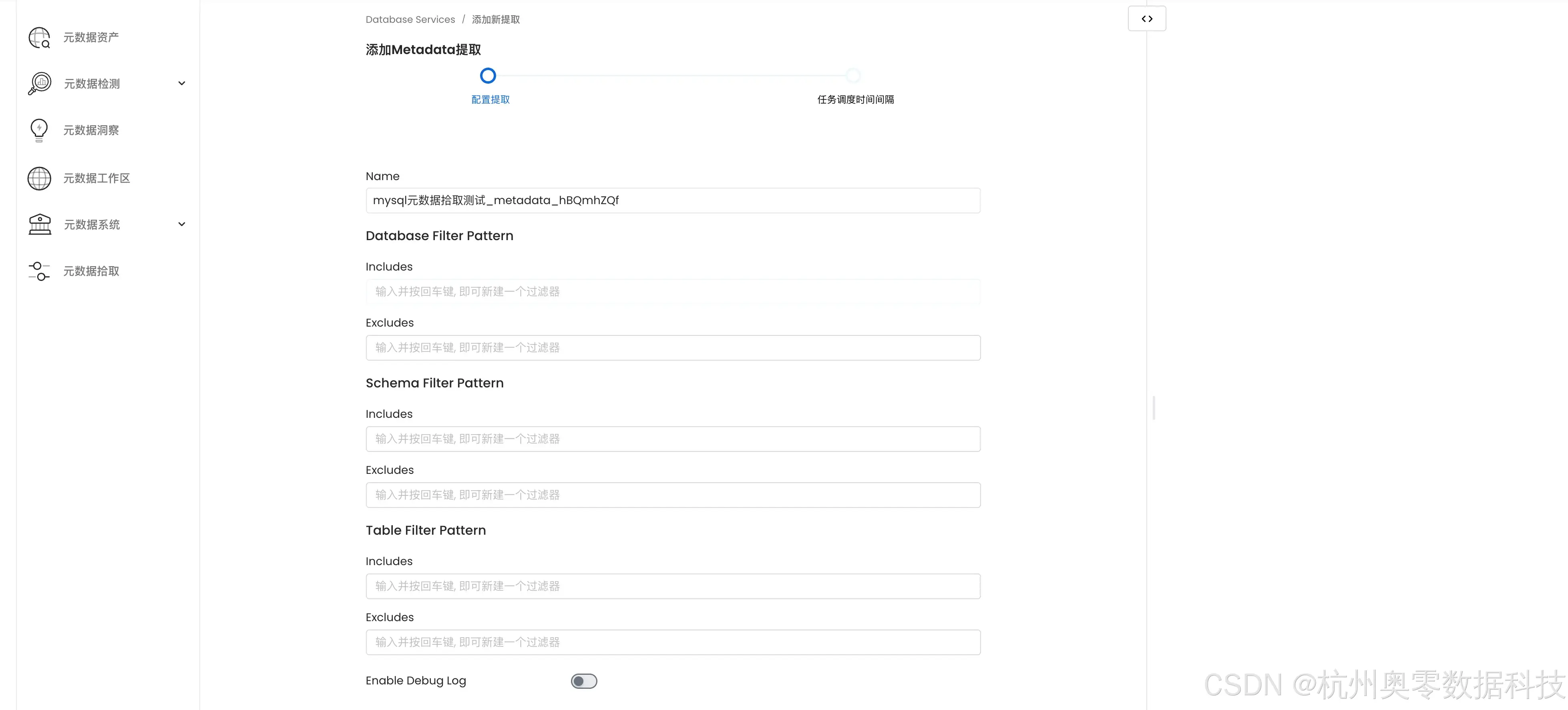
Task: Click the Table Filter Includes input
Action: pos(673,586)
